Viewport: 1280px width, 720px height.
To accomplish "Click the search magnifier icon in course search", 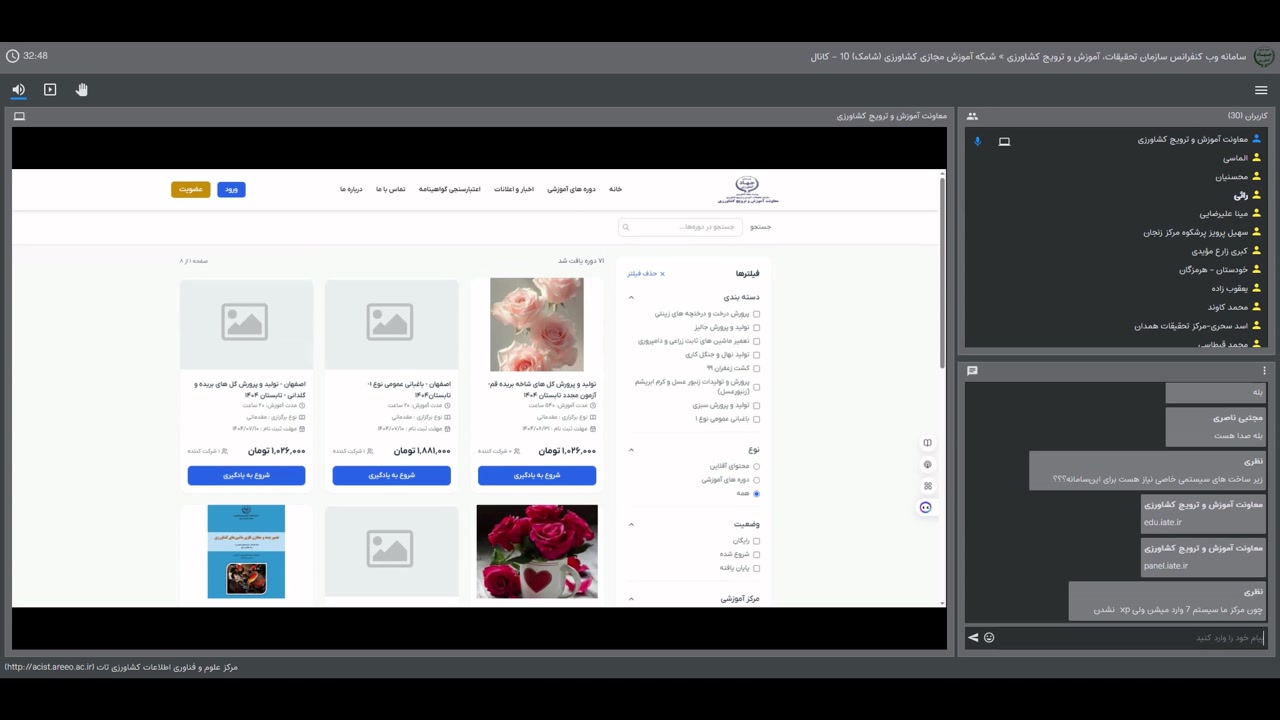I will coord(626,227).
